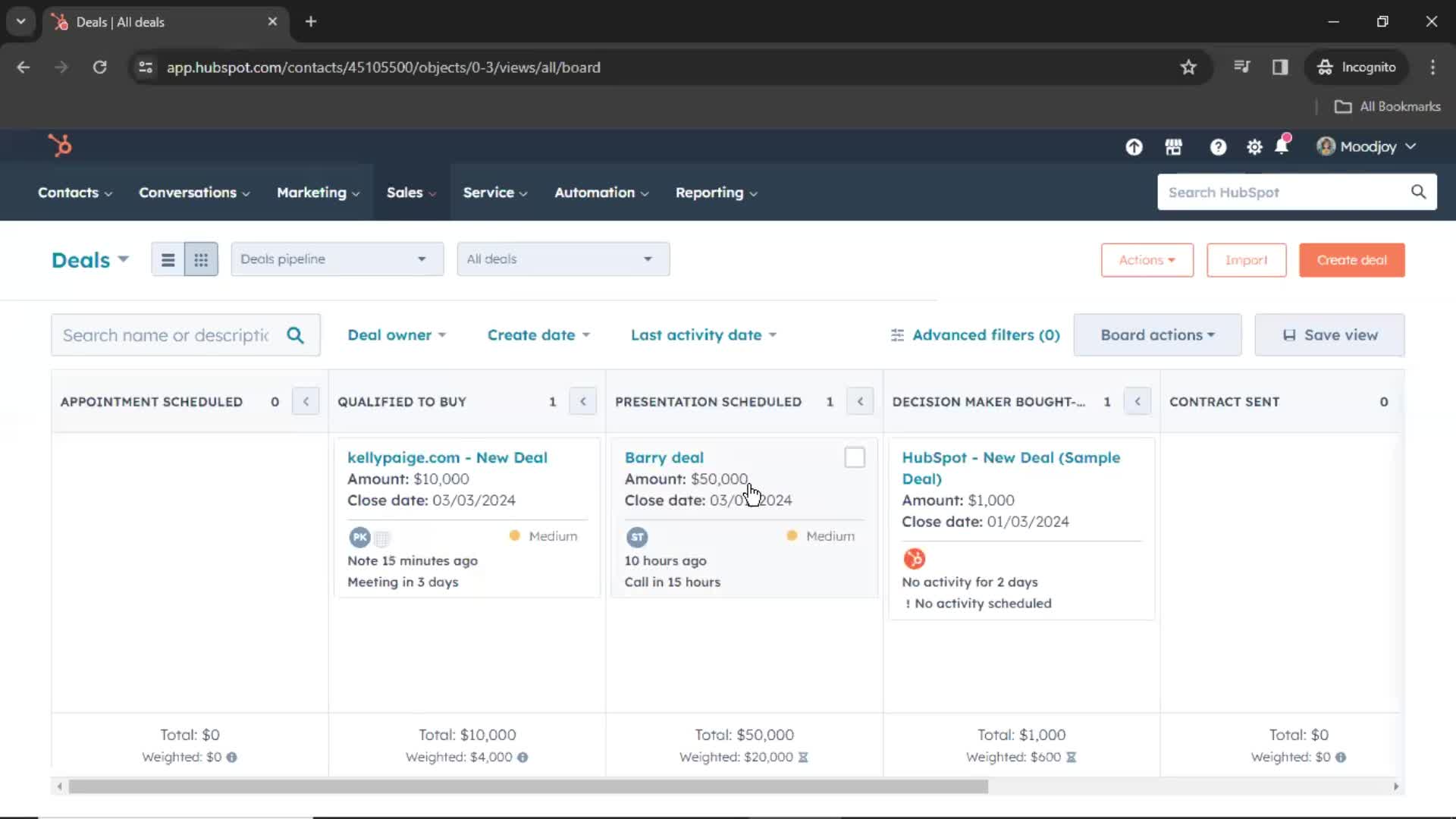
Task: Click hourglass icon beside Weighted: $600
Action: [x=1071, y=757]
